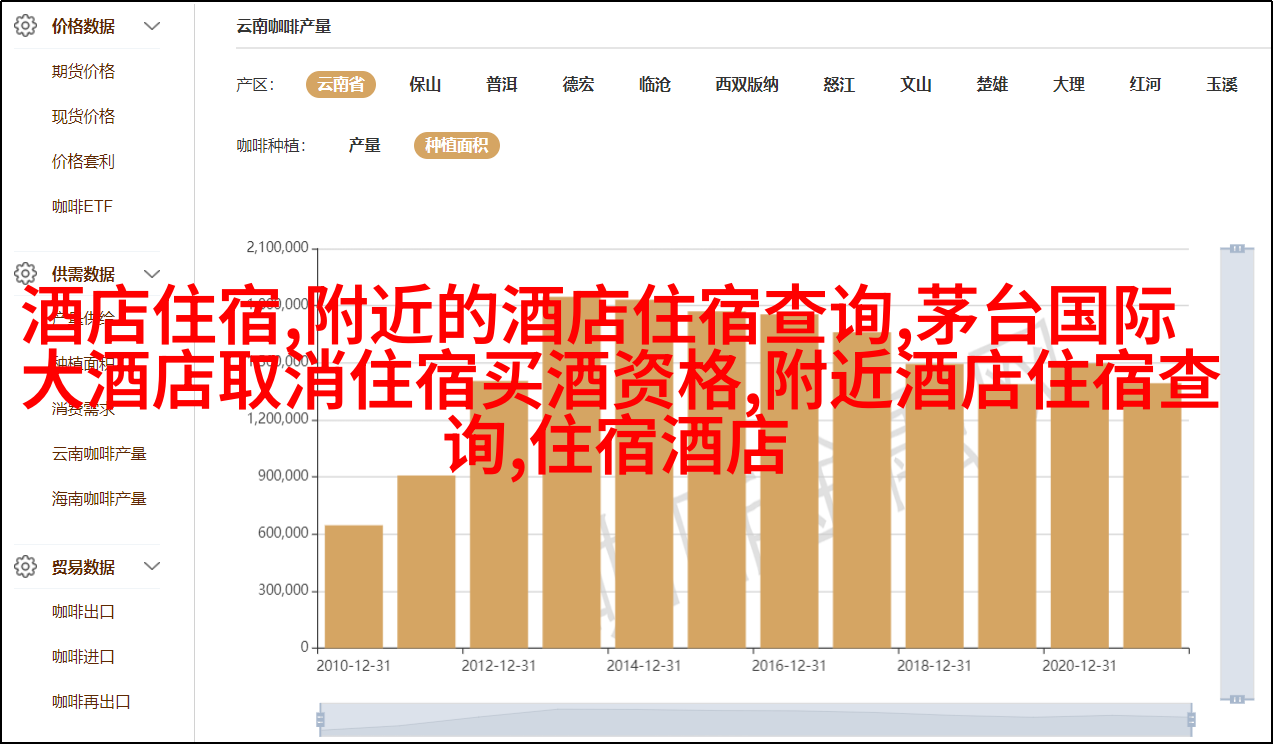Viewport: 1275px width, 744px height.
Task: Click the 贸易数据 section header text
Action: point(84,567)
